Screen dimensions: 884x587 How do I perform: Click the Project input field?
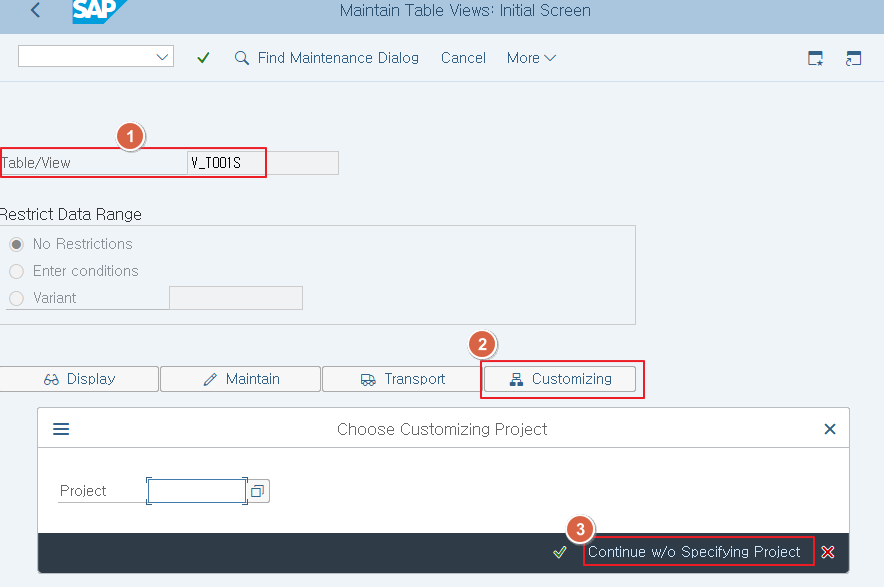tap(197, 491)
